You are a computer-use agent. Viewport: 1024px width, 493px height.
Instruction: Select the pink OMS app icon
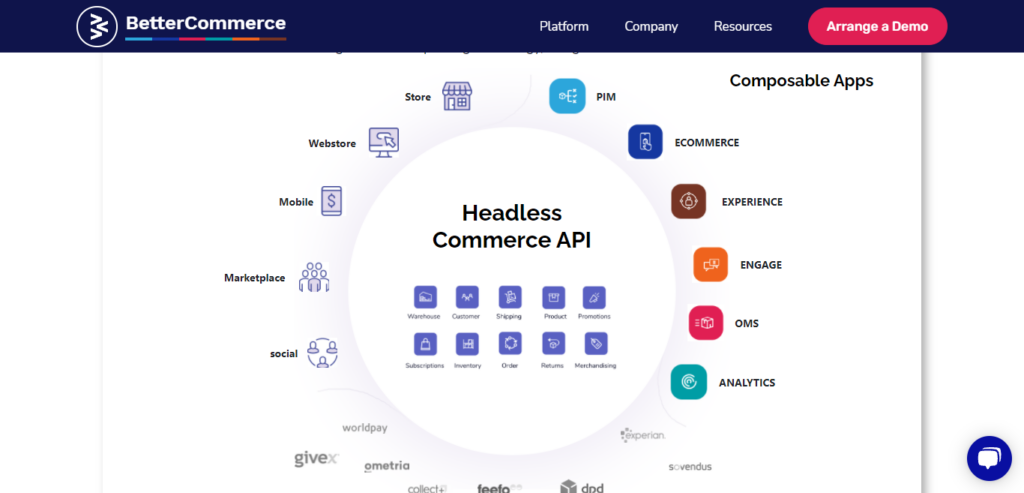coord(706,323)
